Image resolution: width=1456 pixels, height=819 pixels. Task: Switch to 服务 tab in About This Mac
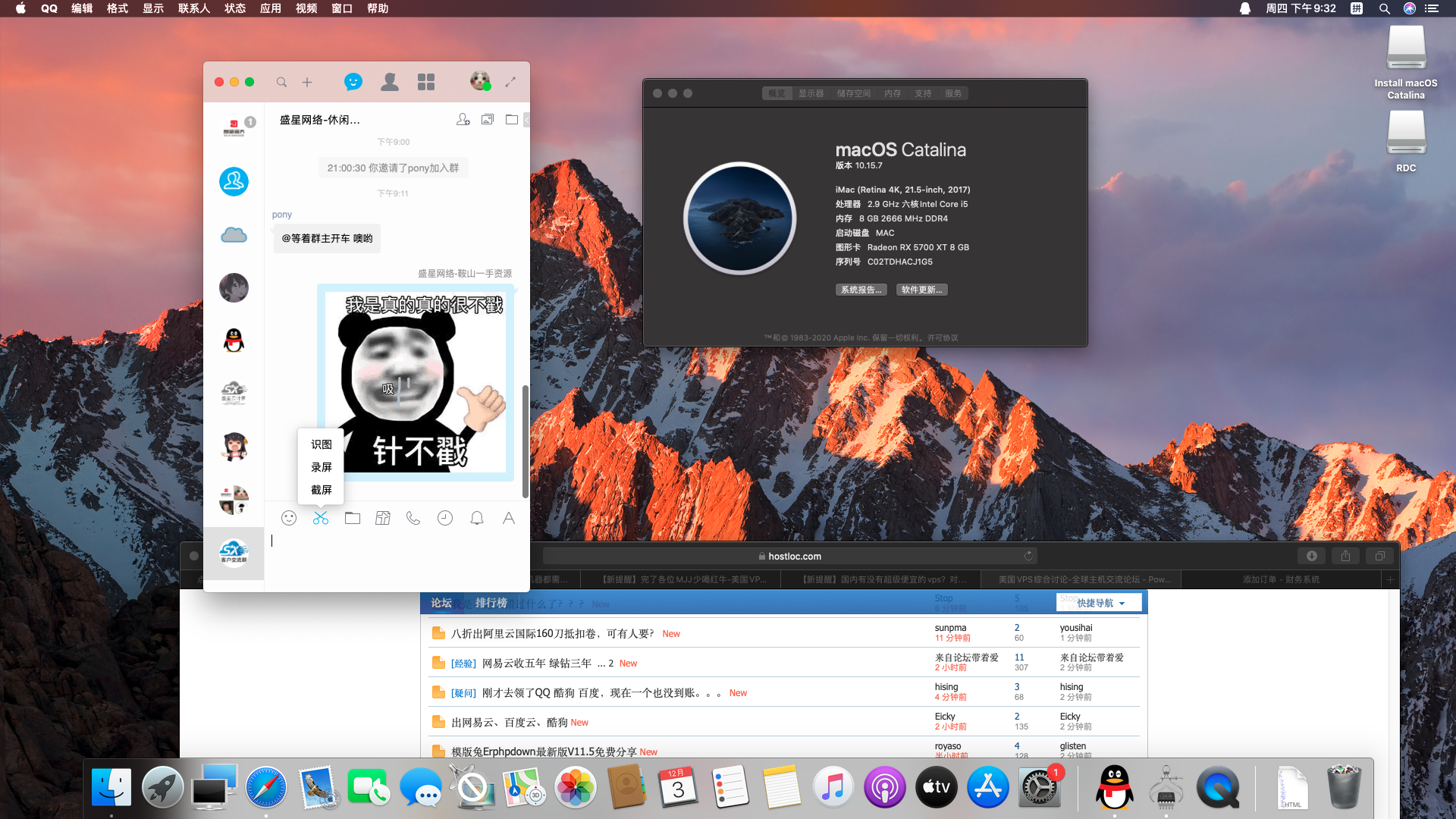pos(953,93)
